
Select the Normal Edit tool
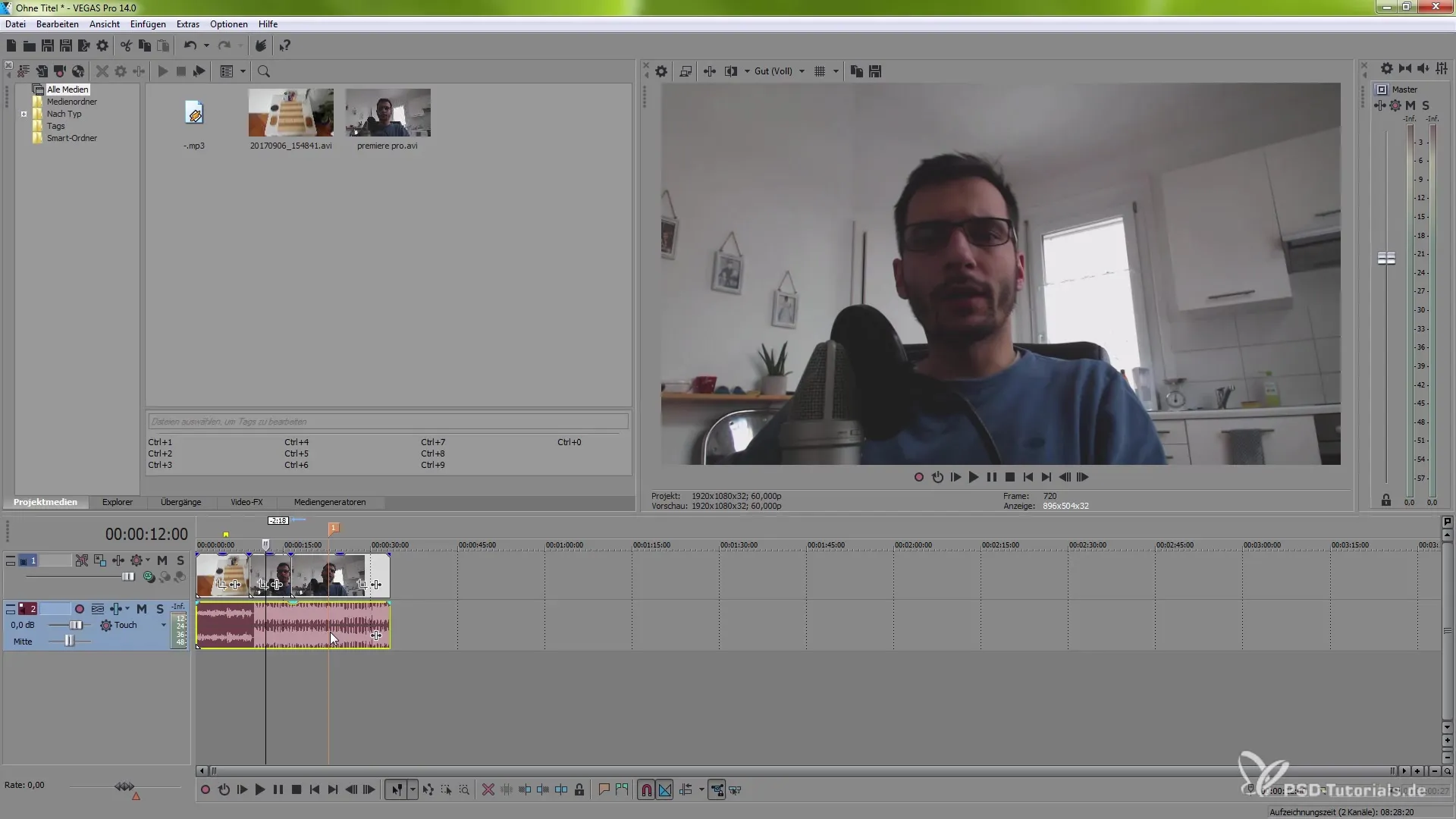pos(397,790)
